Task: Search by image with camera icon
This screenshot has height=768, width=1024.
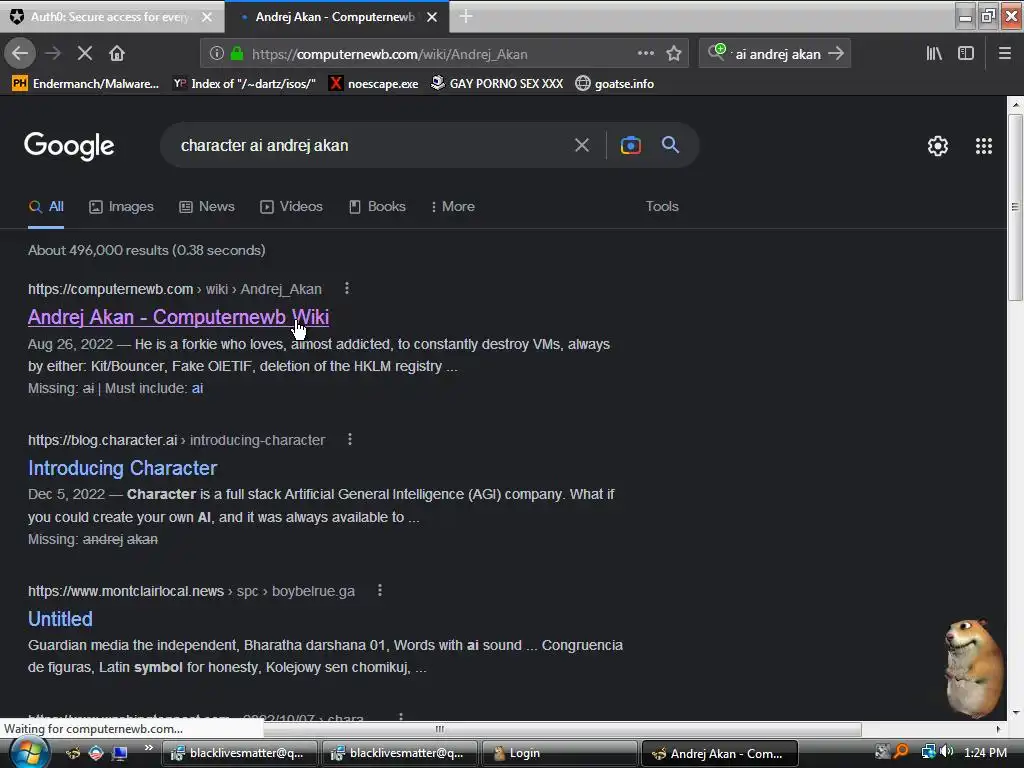Action: [x=630, y=145]
